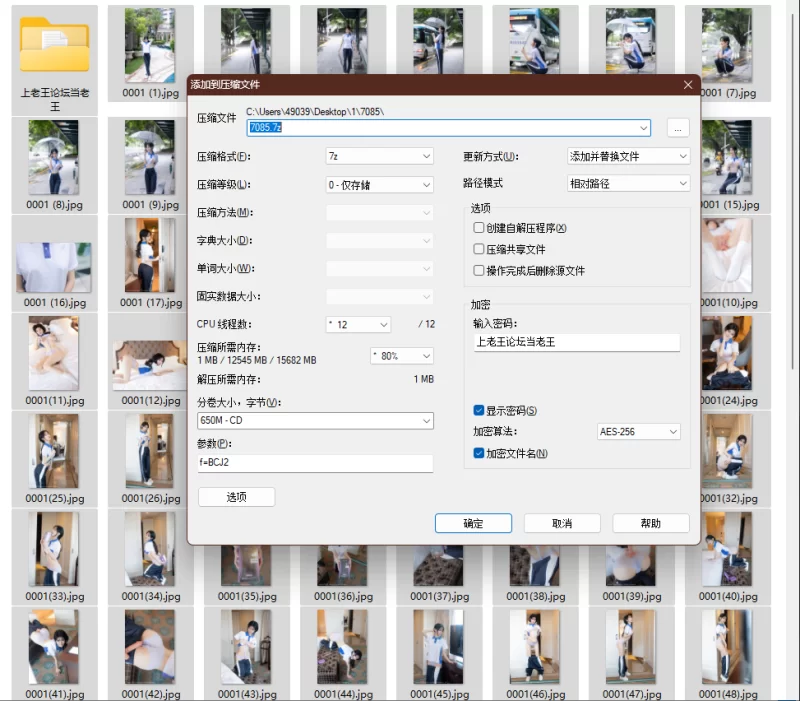
Task: Select the 0001(25).jpg file thumbnail
Action: pyautogui.click(x=54, y=450)
